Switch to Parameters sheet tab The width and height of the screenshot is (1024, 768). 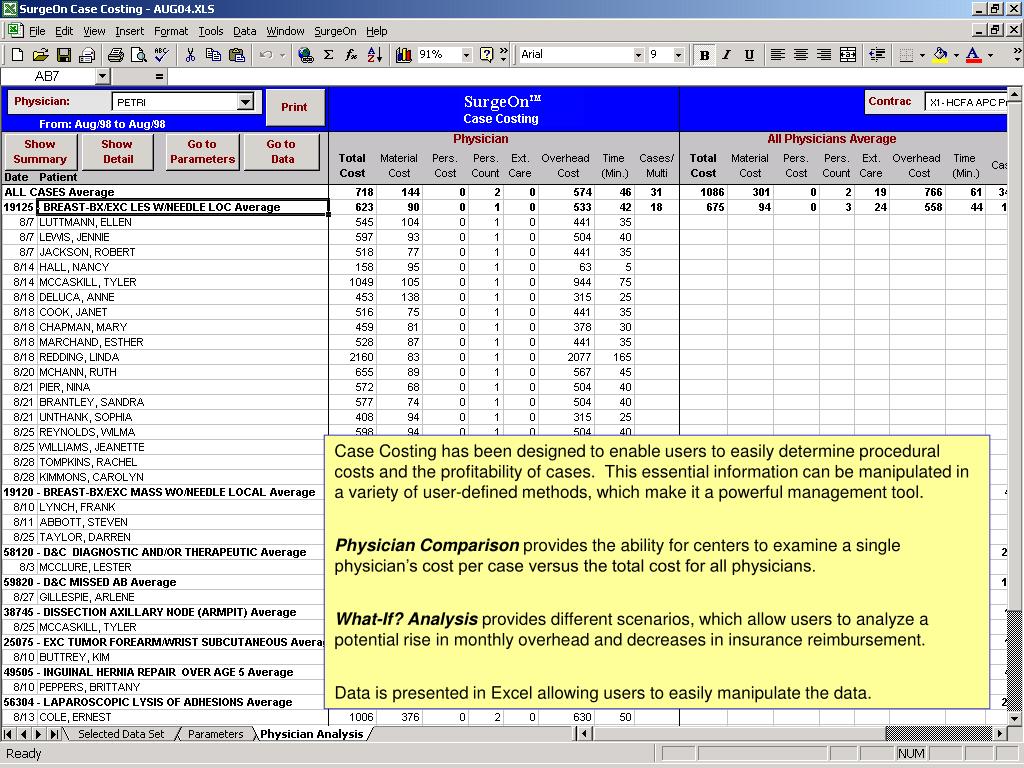click(x=216, y=734)
